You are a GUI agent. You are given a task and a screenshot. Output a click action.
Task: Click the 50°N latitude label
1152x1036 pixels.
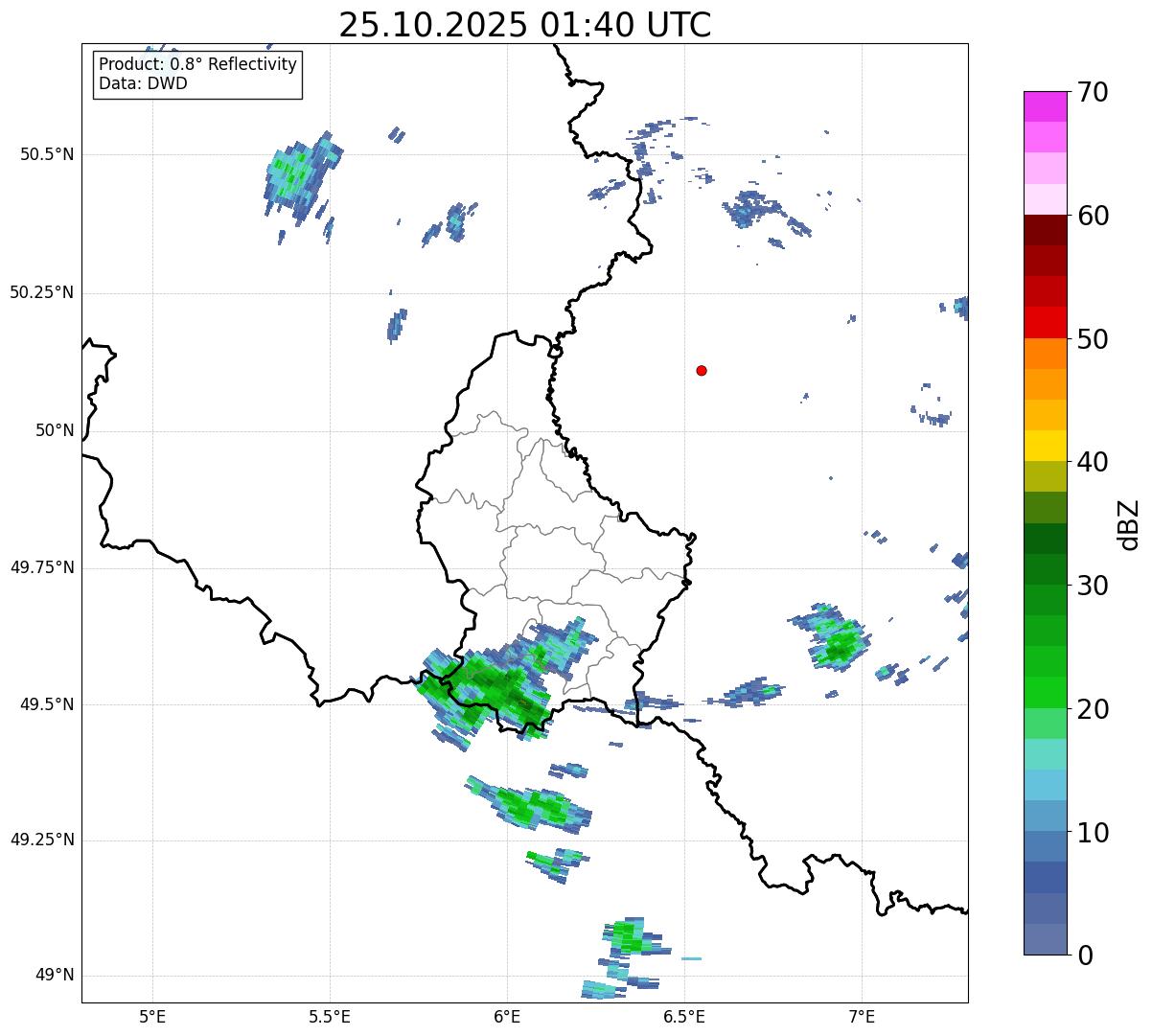coord(56,430)
